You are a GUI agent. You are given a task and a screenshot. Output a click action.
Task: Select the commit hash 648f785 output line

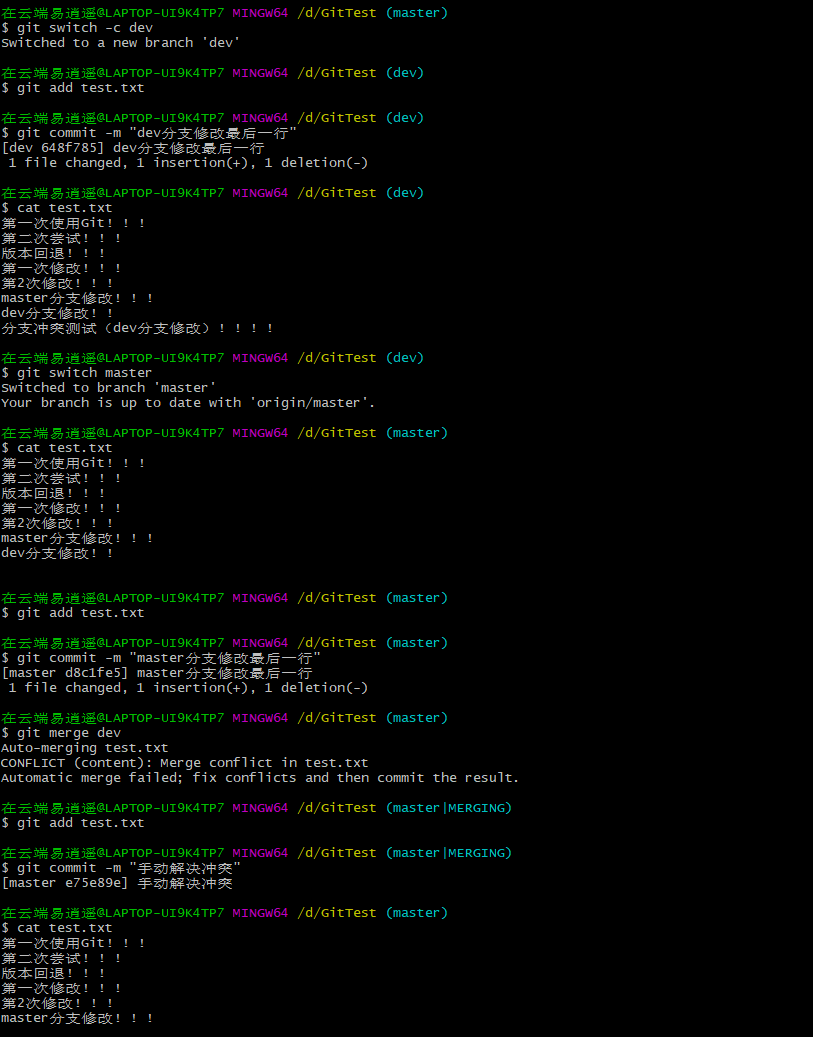(132, 148)
